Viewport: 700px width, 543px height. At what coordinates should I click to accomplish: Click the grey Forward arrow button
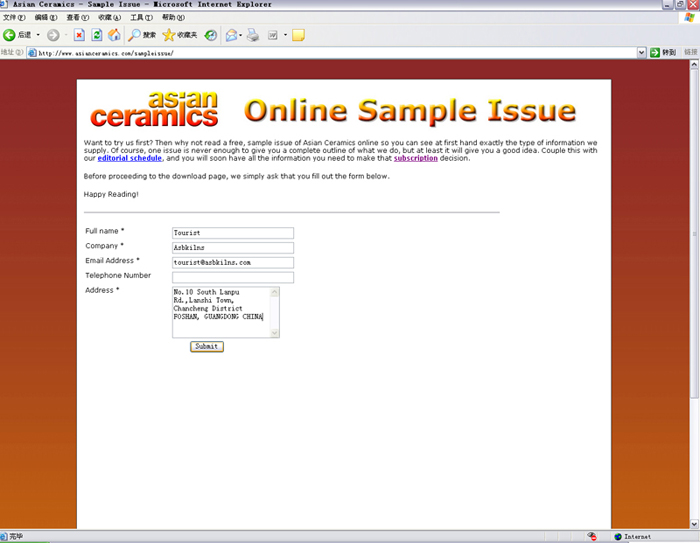pyautogui.click(x=53, y=35)
